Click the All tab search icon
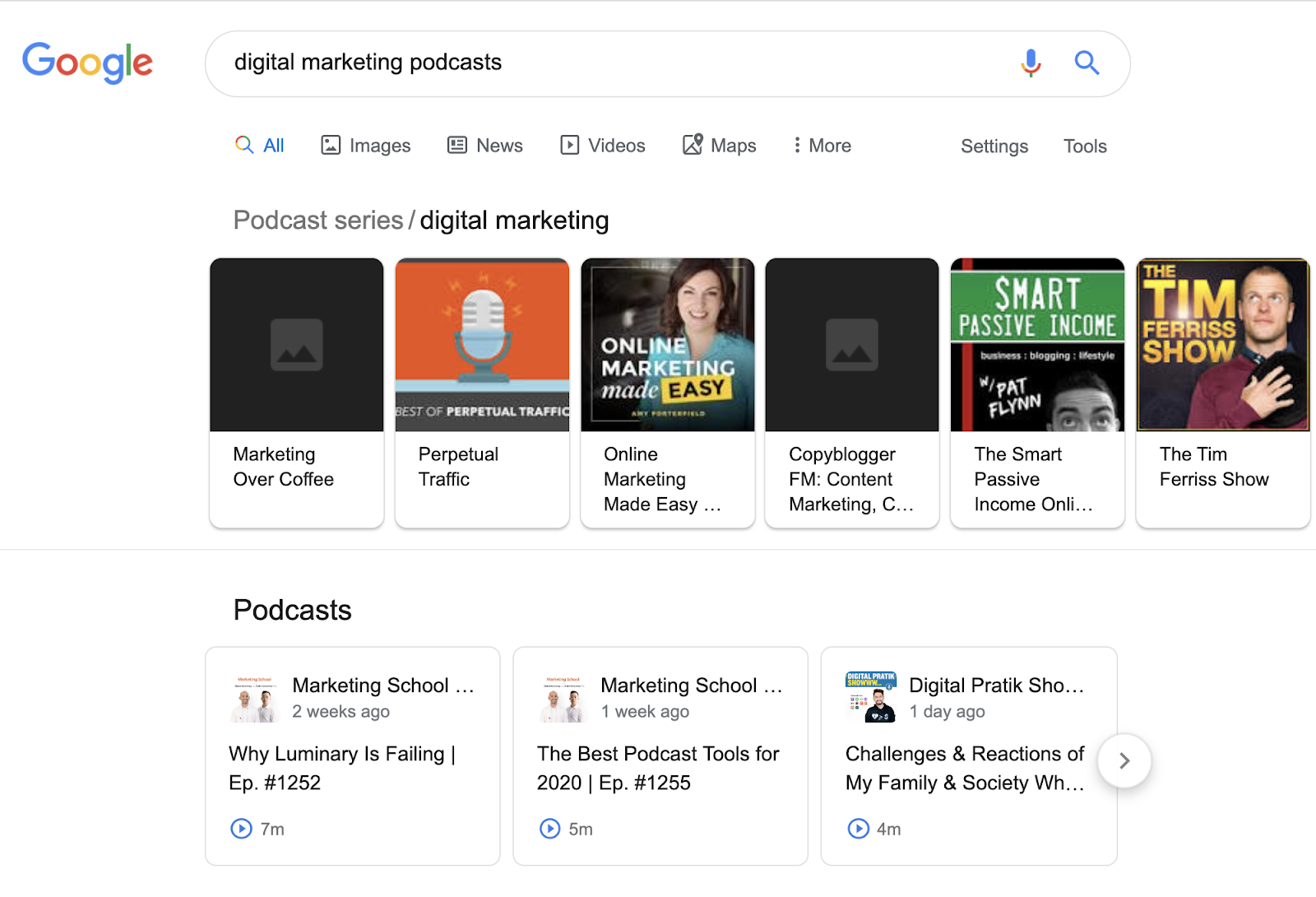 tap(244, 145)
